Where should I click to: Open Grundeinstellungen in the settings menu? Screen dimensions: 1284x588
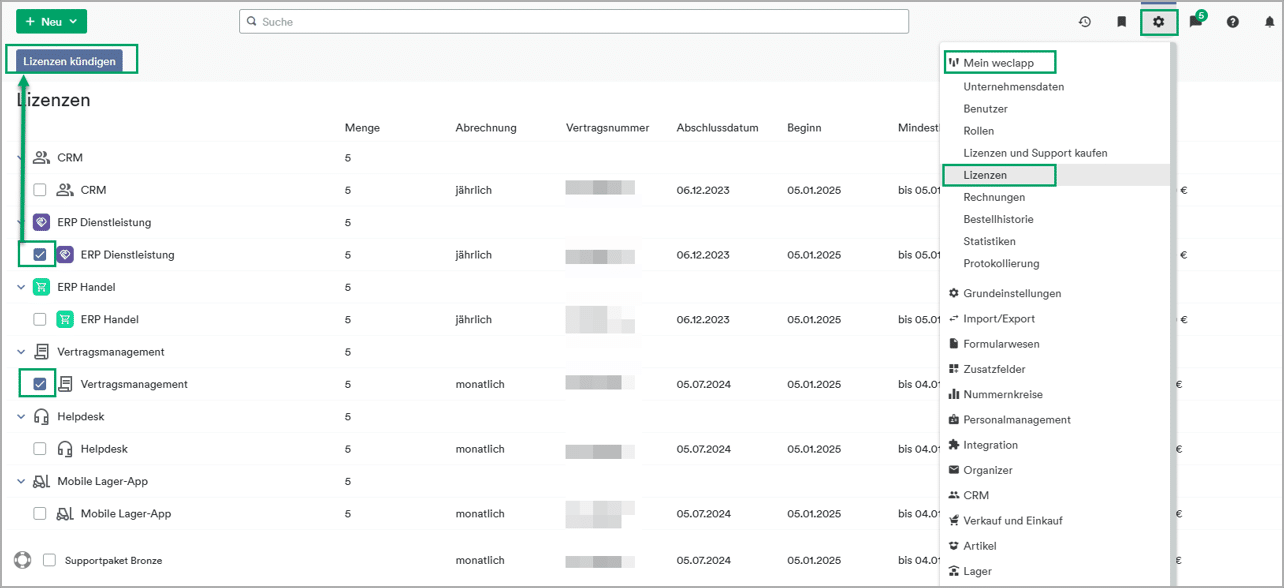tap(1011, 293)
